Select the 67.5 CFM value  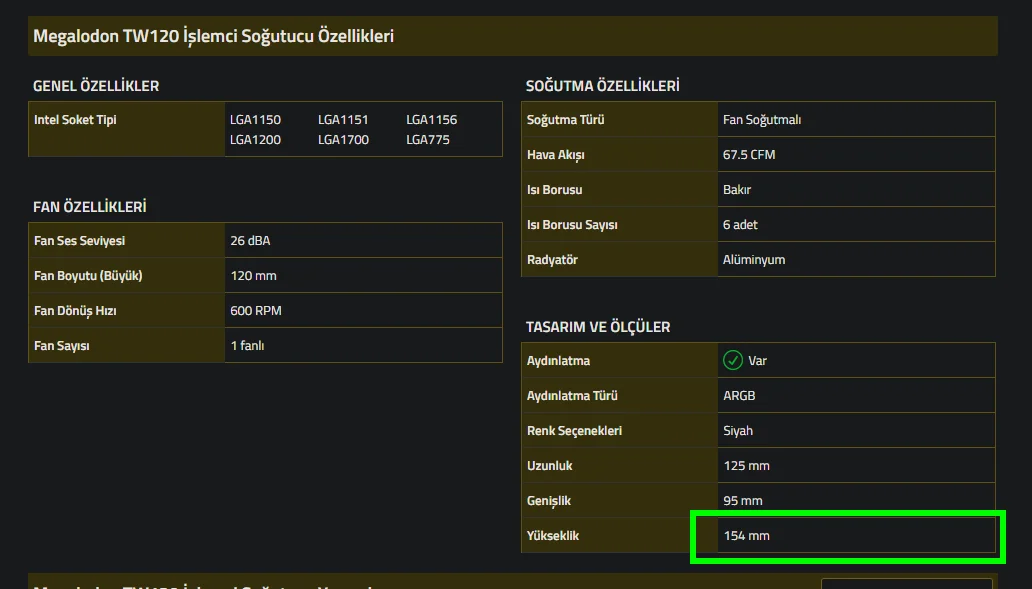click(749, 155)
